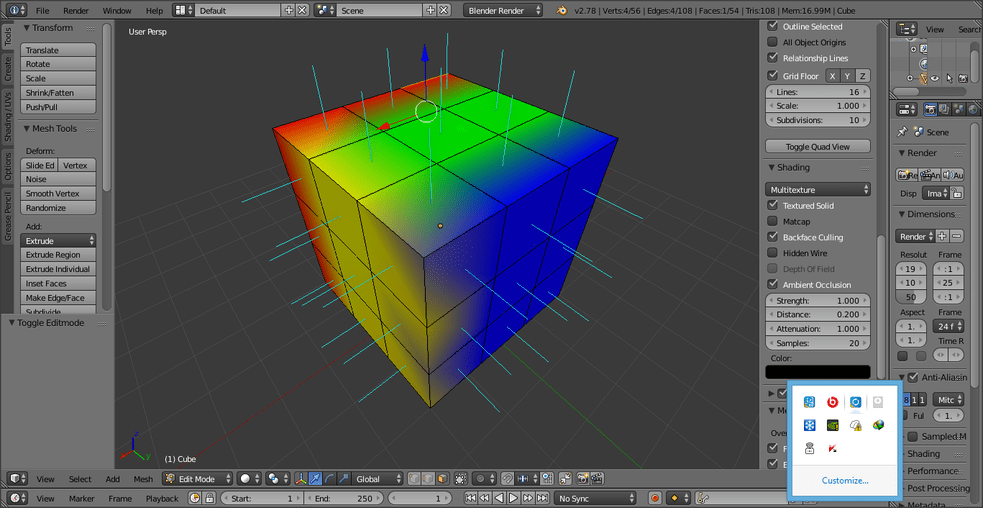This screenshot has height=508, width=983.
Task: Select vertex select mode icon
Action: [x=414, y=479]
